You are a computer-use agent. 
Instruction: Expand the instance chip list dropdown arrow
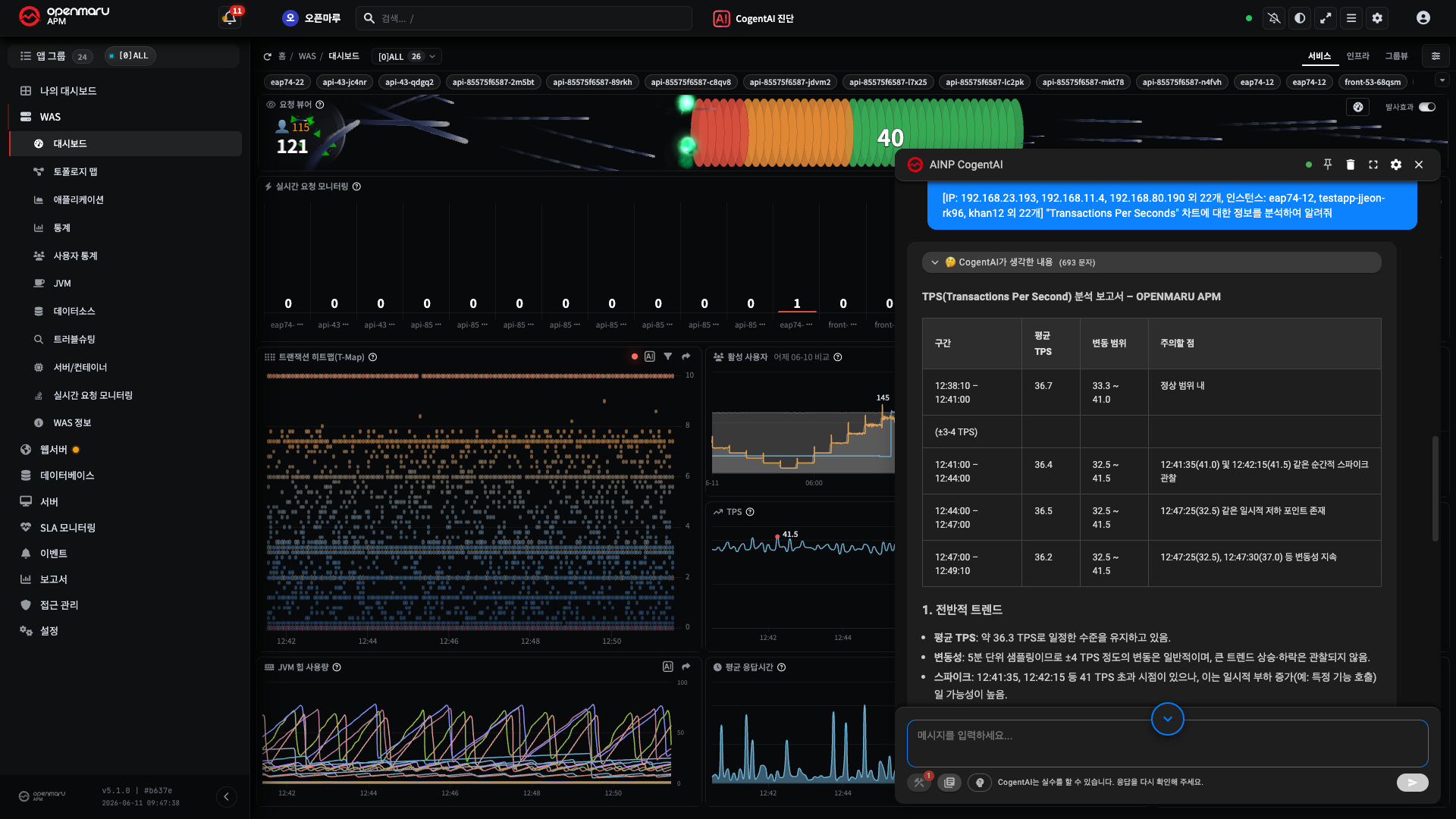tap(1442, 80)
